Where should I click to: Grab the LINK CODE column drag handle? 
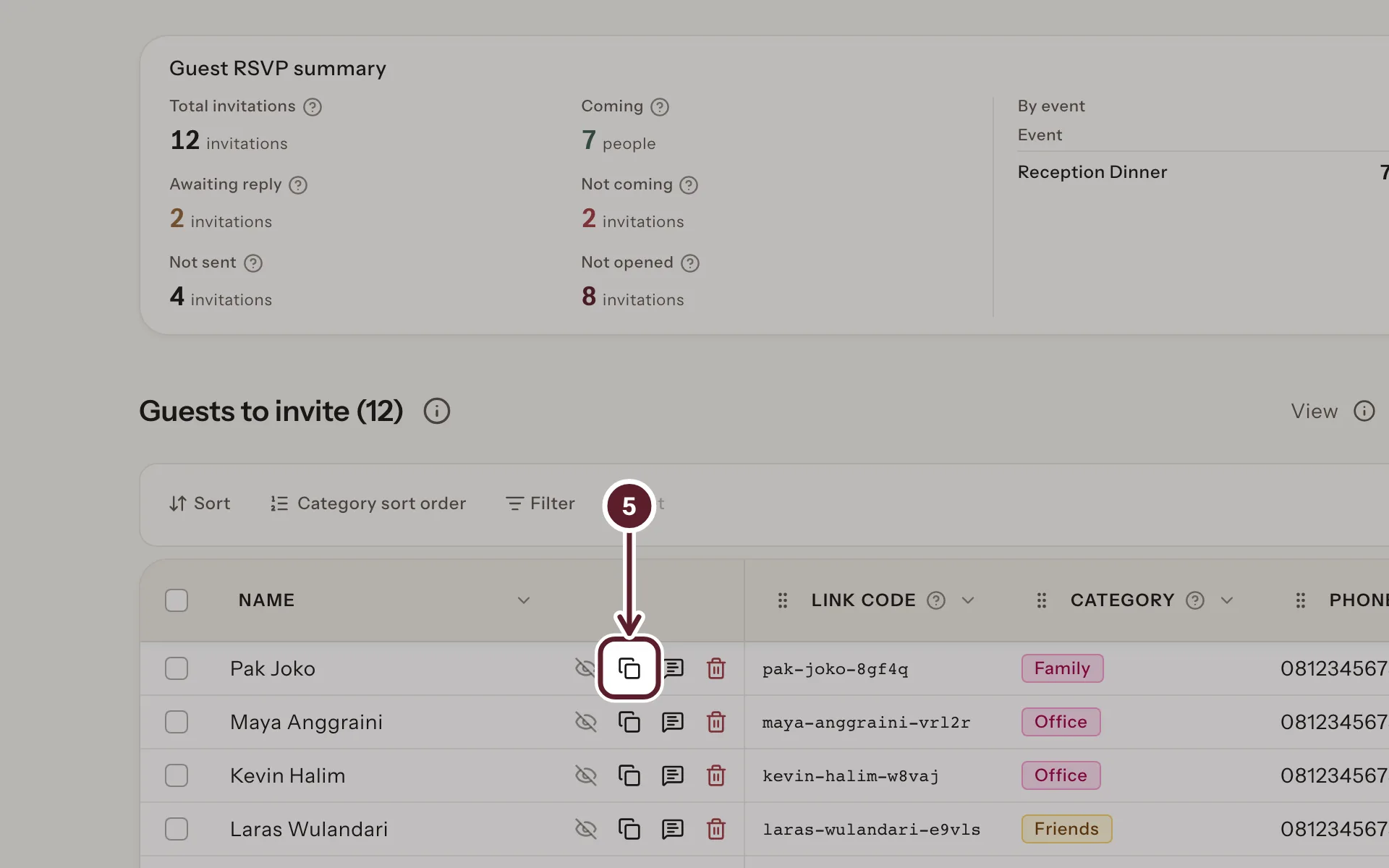(x=783, y=600)
